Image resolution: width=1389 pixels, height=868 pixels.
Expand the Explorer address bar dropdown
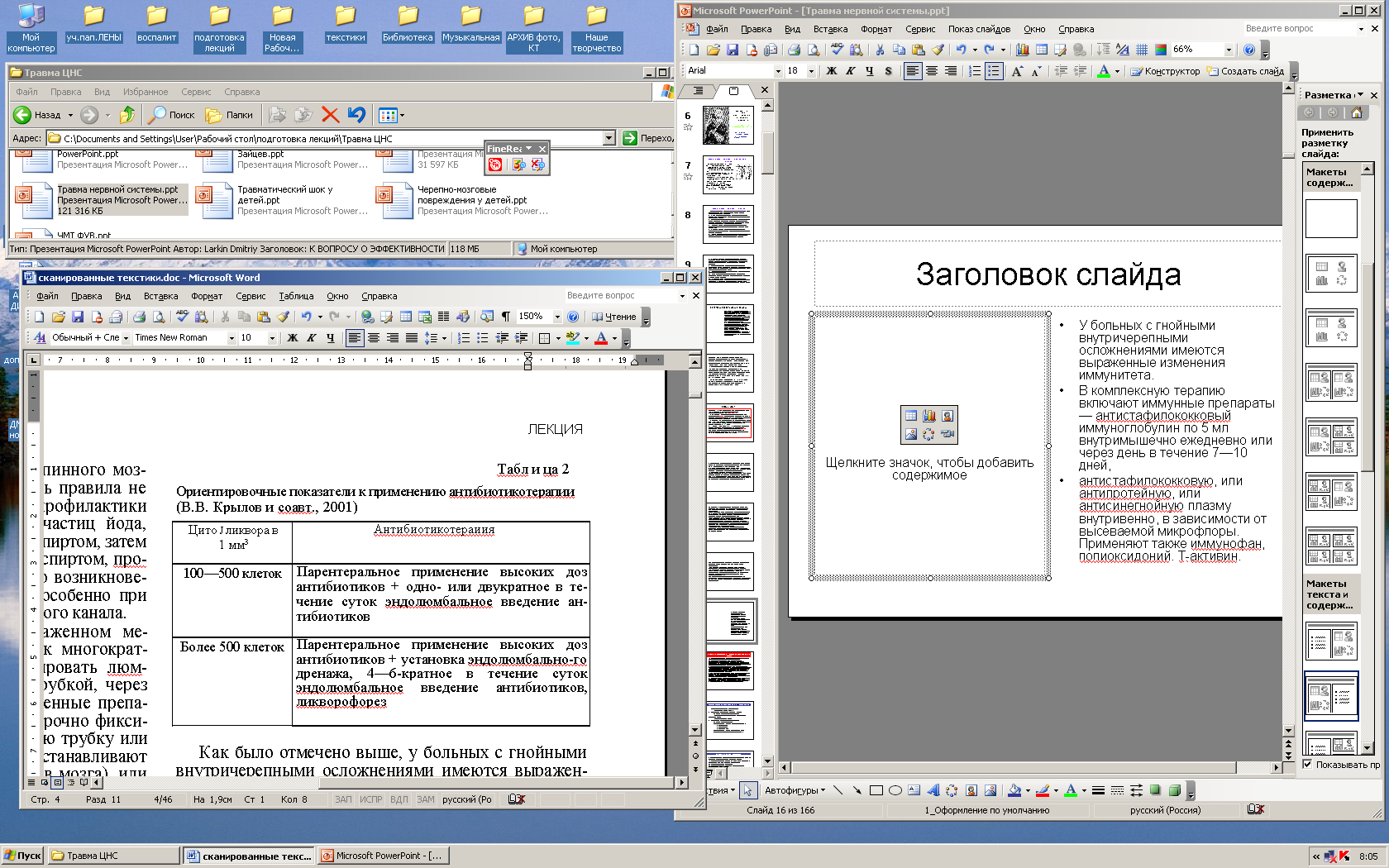[x=609, y=138]
